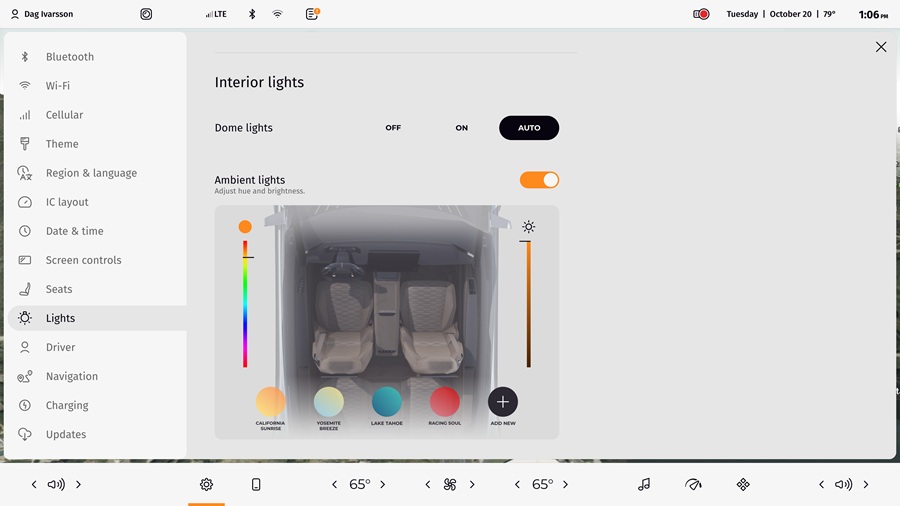Image resolution: width=900 pixels, height=506 pixels.
Task: Set Dome lights to OFF
Action: (393, 128)
